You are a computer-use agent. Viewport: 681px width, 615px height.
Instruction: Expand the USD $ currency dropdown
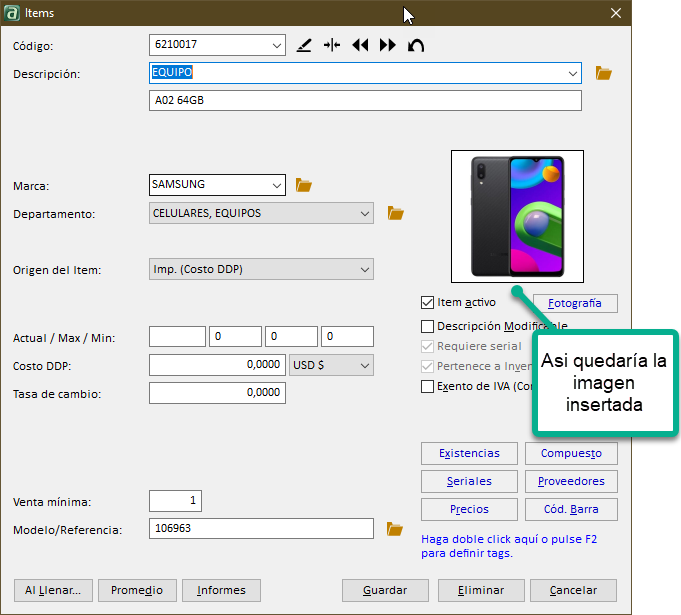(363, 365)
